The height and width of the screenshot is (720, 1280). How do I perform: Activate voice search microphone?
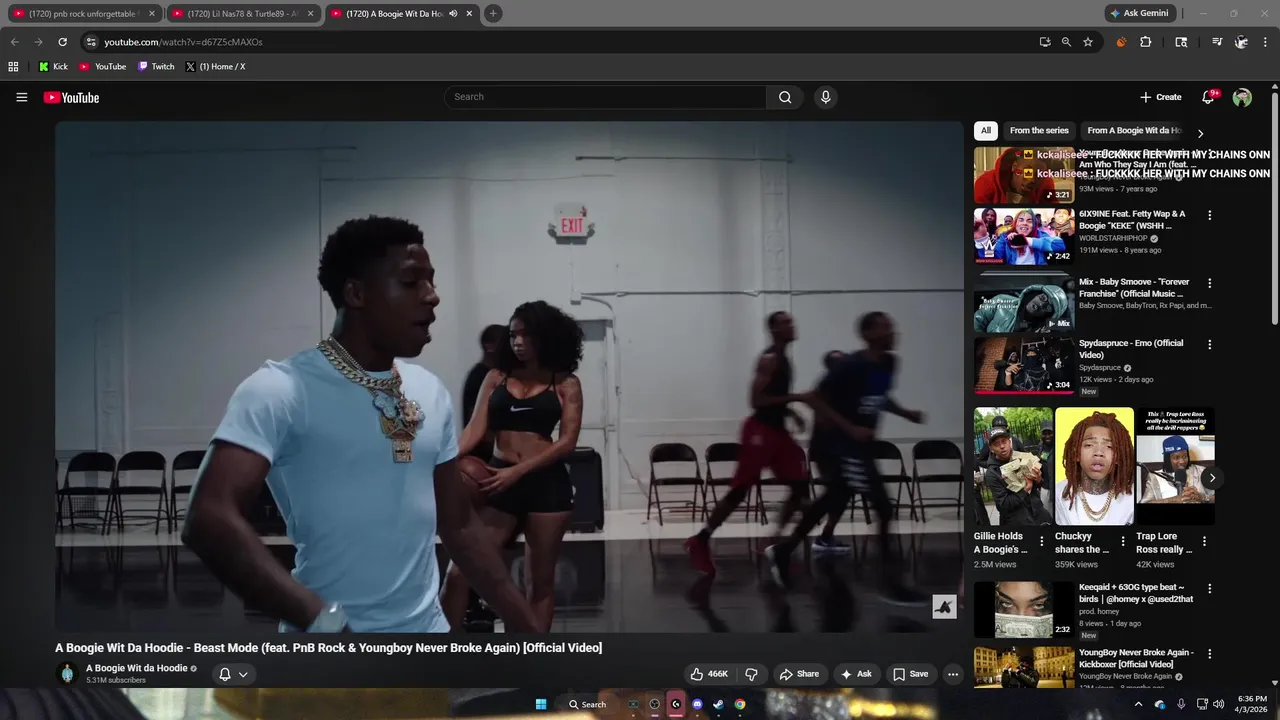825,97
